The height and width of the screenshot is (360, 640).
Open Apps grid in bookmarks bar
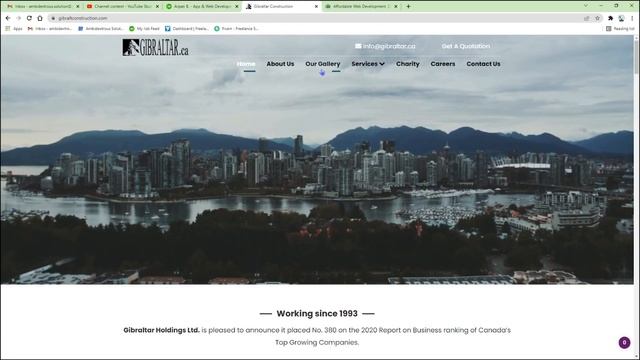coord(14,29)
